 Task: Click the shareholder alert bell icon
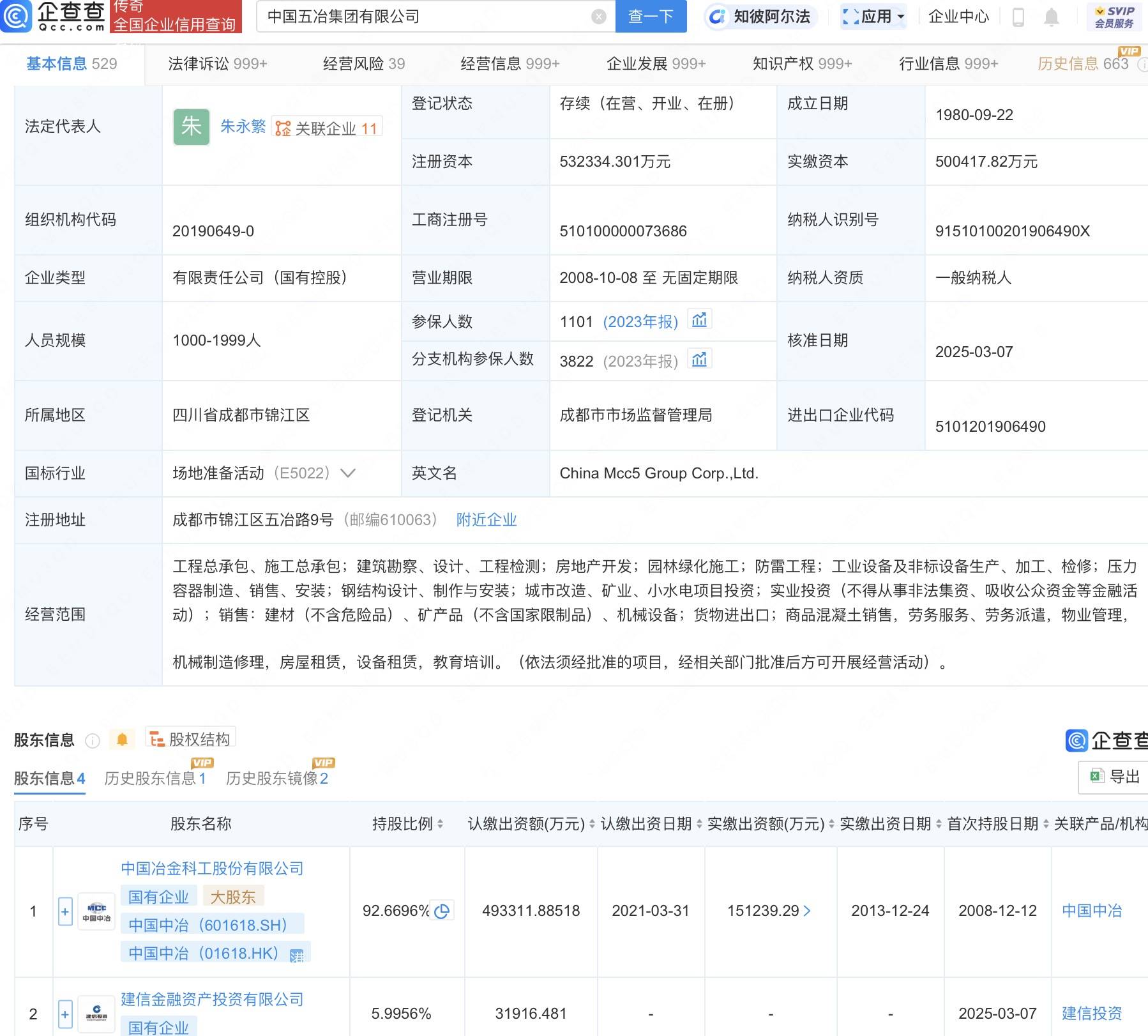[x=122, y=740]
